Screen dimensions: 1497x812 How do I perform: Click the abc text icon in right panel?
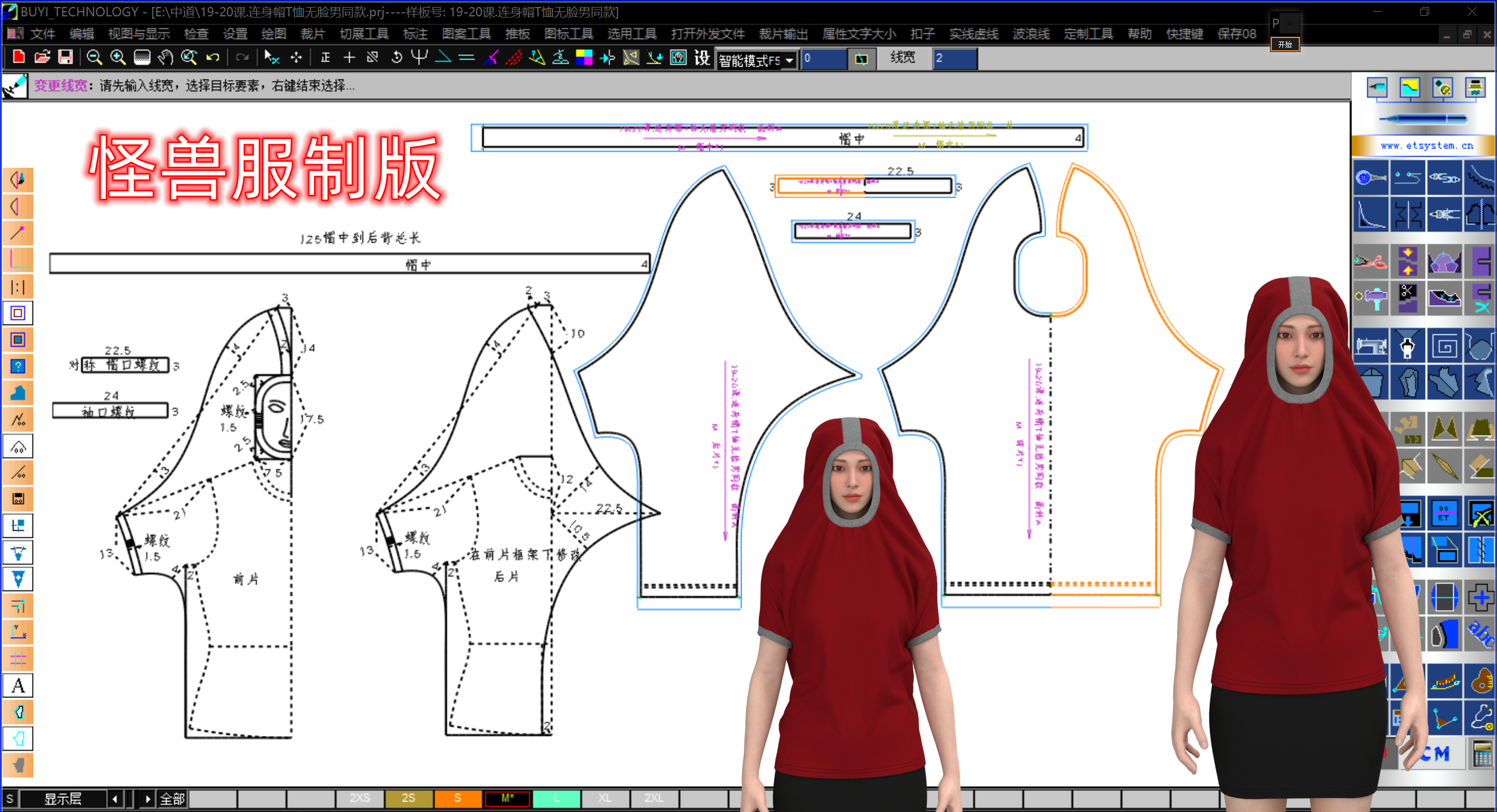1481,633
